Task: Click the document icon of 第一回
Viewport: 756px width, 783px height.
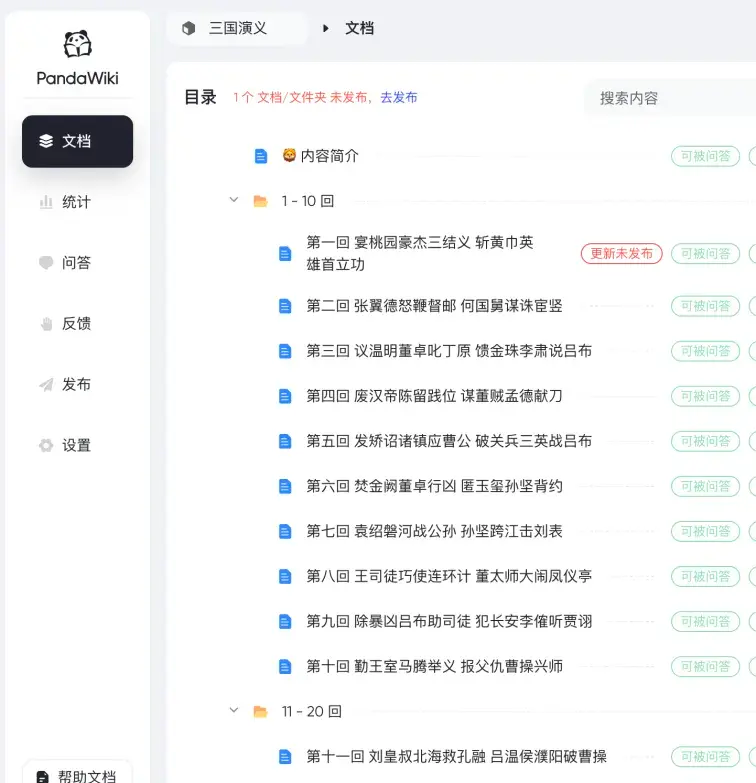Action: tap(285, 254)
